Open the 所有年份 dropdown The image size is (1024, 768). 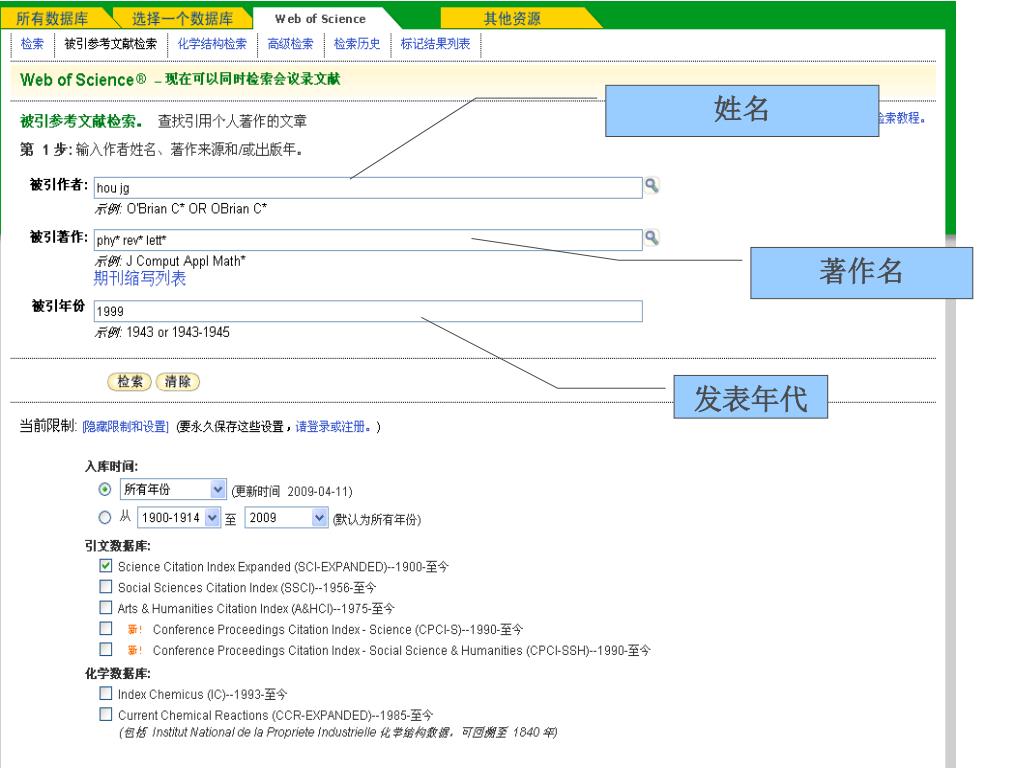pyautogui.click(x=173, y=489)
